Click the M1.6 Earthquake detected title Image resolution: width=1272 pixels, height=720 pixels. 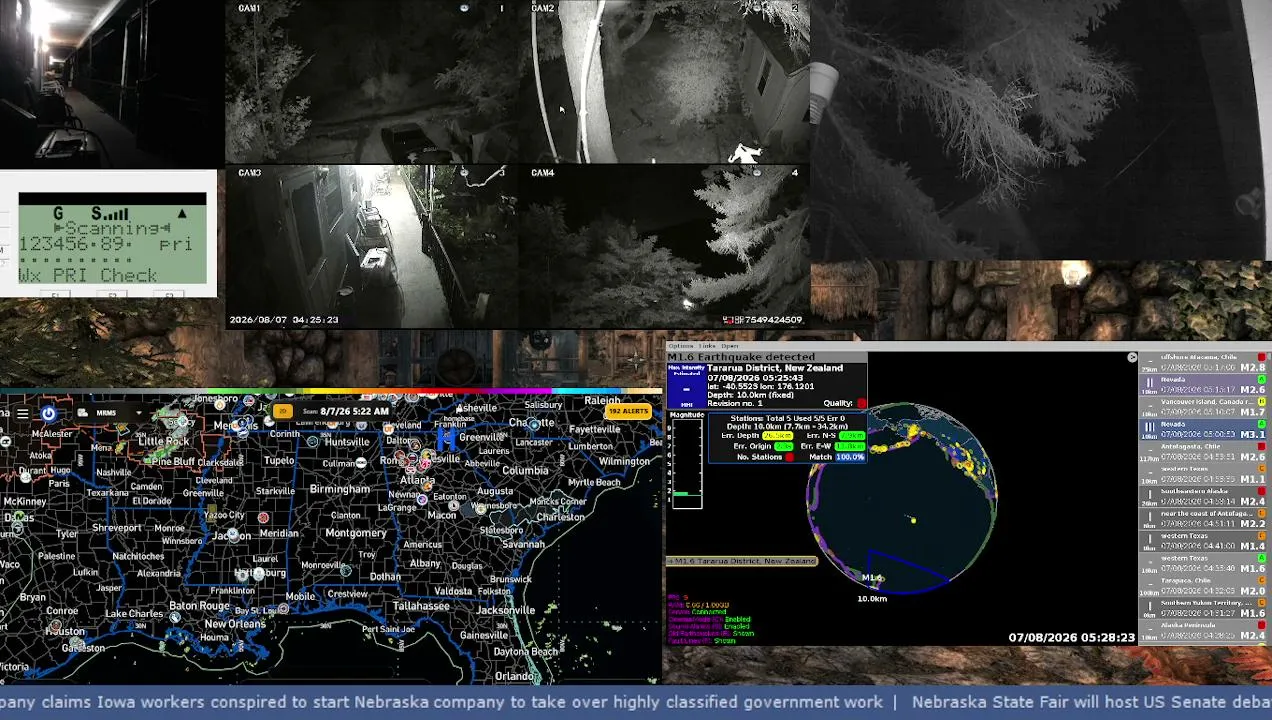pos(741,357)
